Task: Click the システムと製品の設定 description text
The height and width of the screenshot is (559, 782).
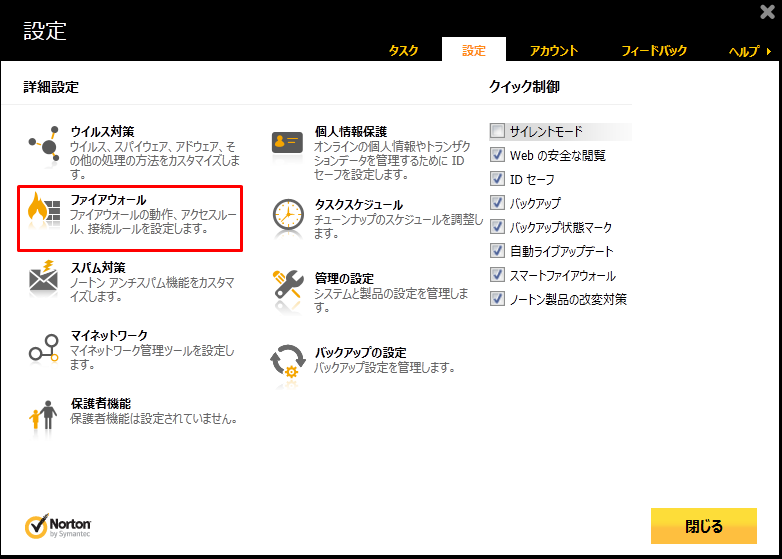Action: [391, 300]
